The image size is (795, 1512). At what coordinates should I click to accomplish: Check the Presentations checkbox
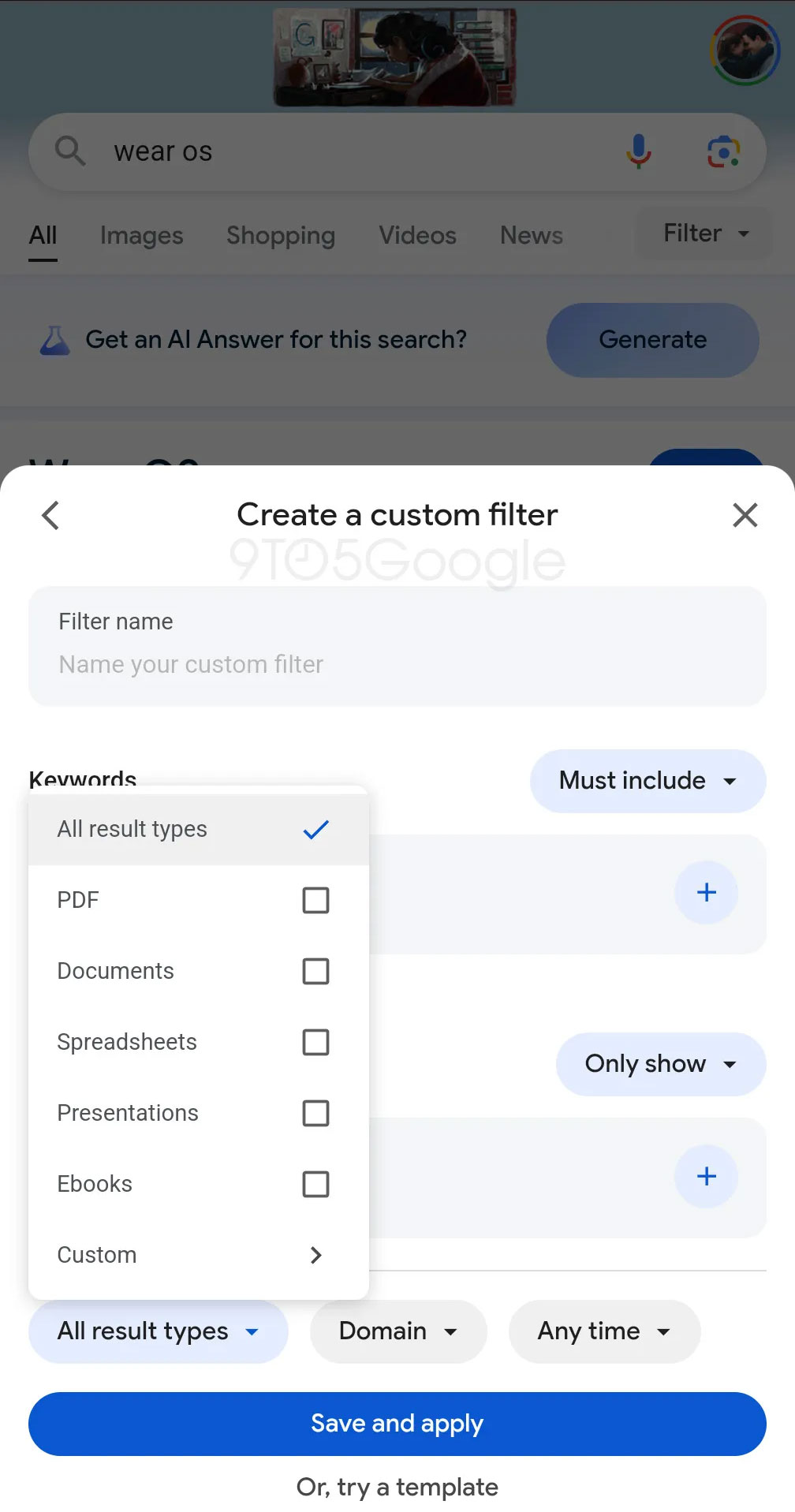coord(315,1113)
